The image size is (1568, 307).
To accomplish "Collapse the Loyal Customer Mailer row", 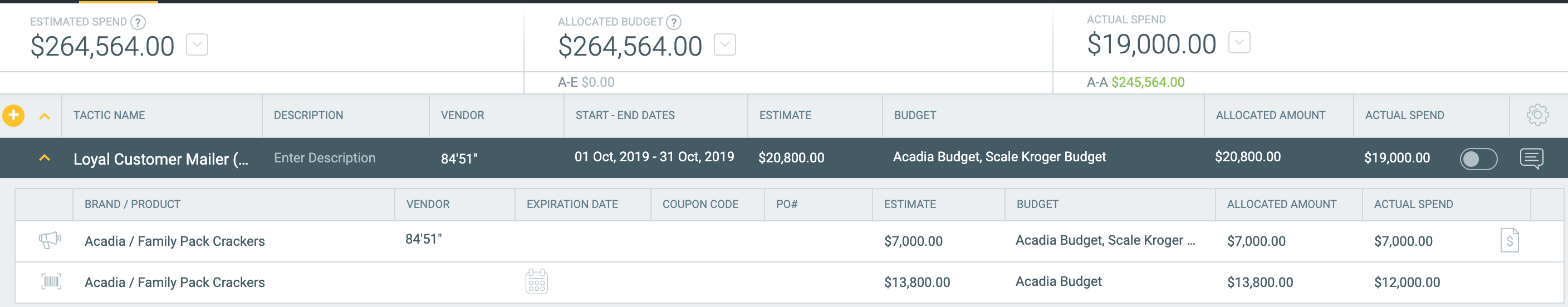I will tap(45, 157).
